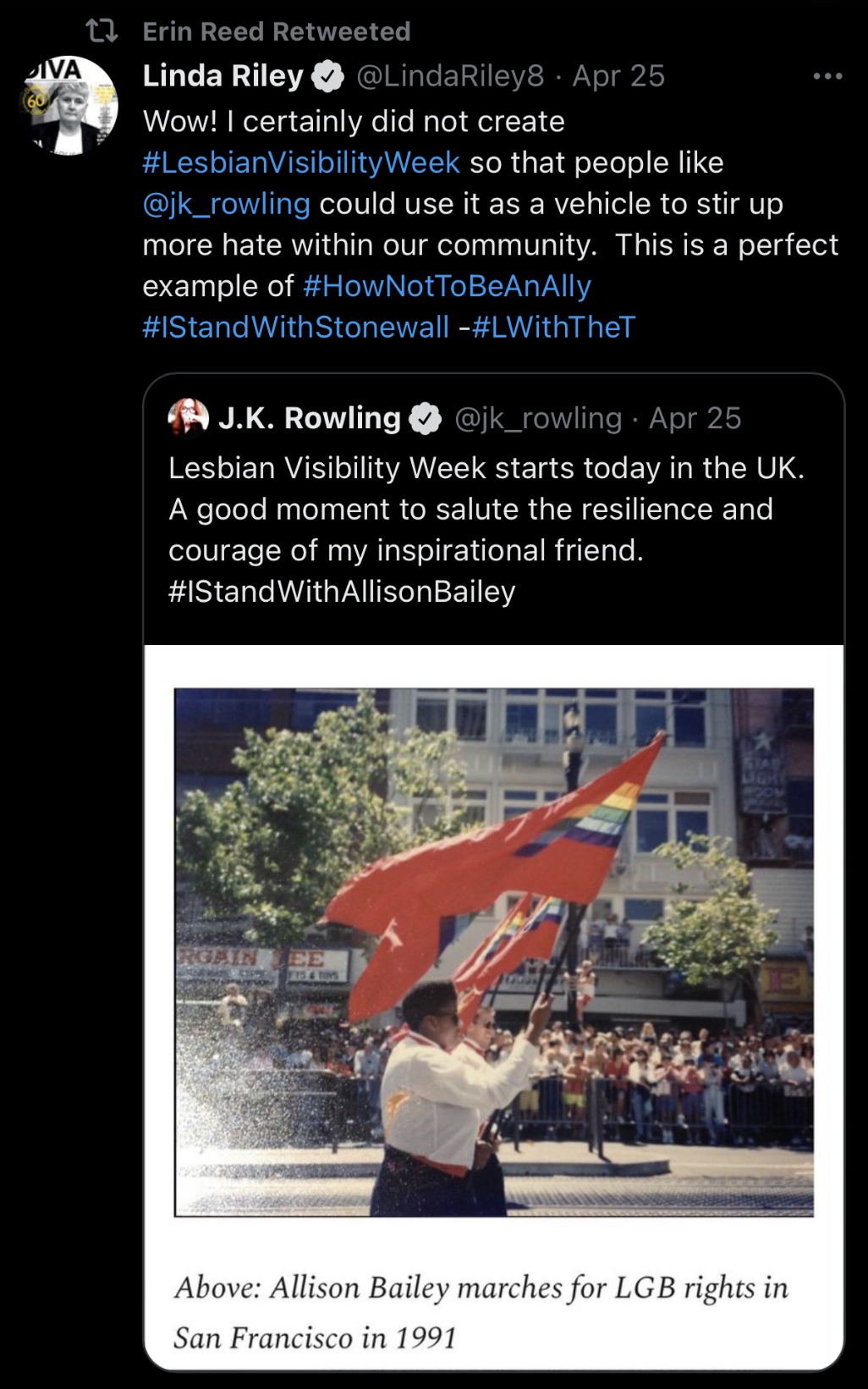Click J.K. Rowling's small avatar
Screen dimensions: 868x1389
coord(188,418)
